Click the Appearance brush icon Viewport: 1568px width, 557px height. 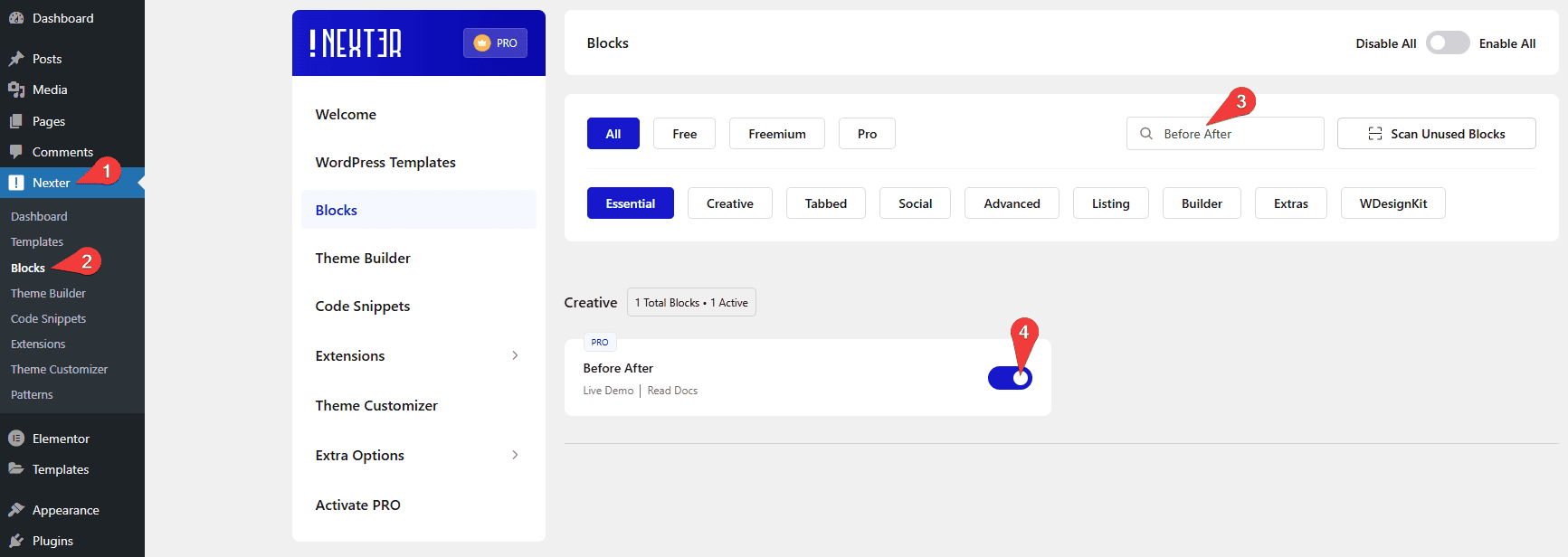(16, 510)
